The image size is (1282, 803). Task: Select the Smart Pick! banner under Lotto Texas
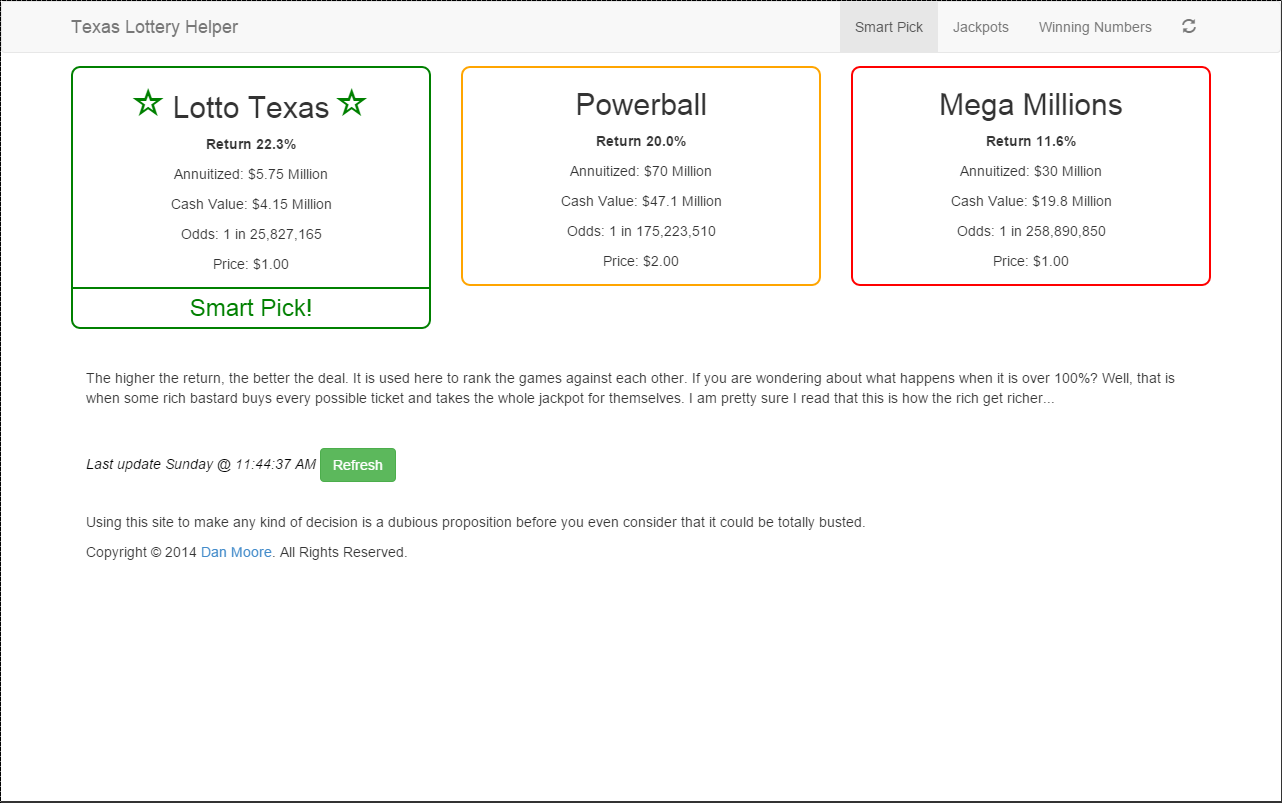coord(251,308)
